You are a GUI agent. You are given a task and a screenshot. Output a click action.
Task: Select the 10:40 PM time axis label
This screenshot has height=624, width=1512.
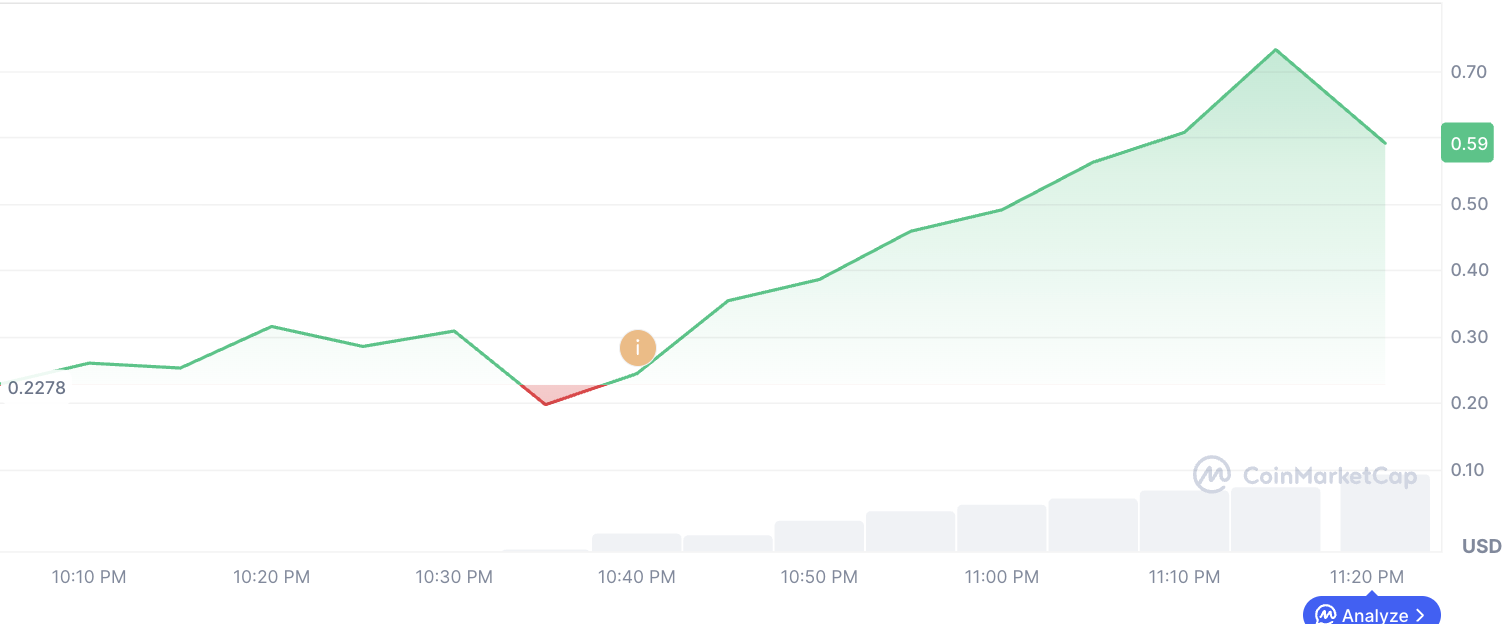tap(637, 577)
